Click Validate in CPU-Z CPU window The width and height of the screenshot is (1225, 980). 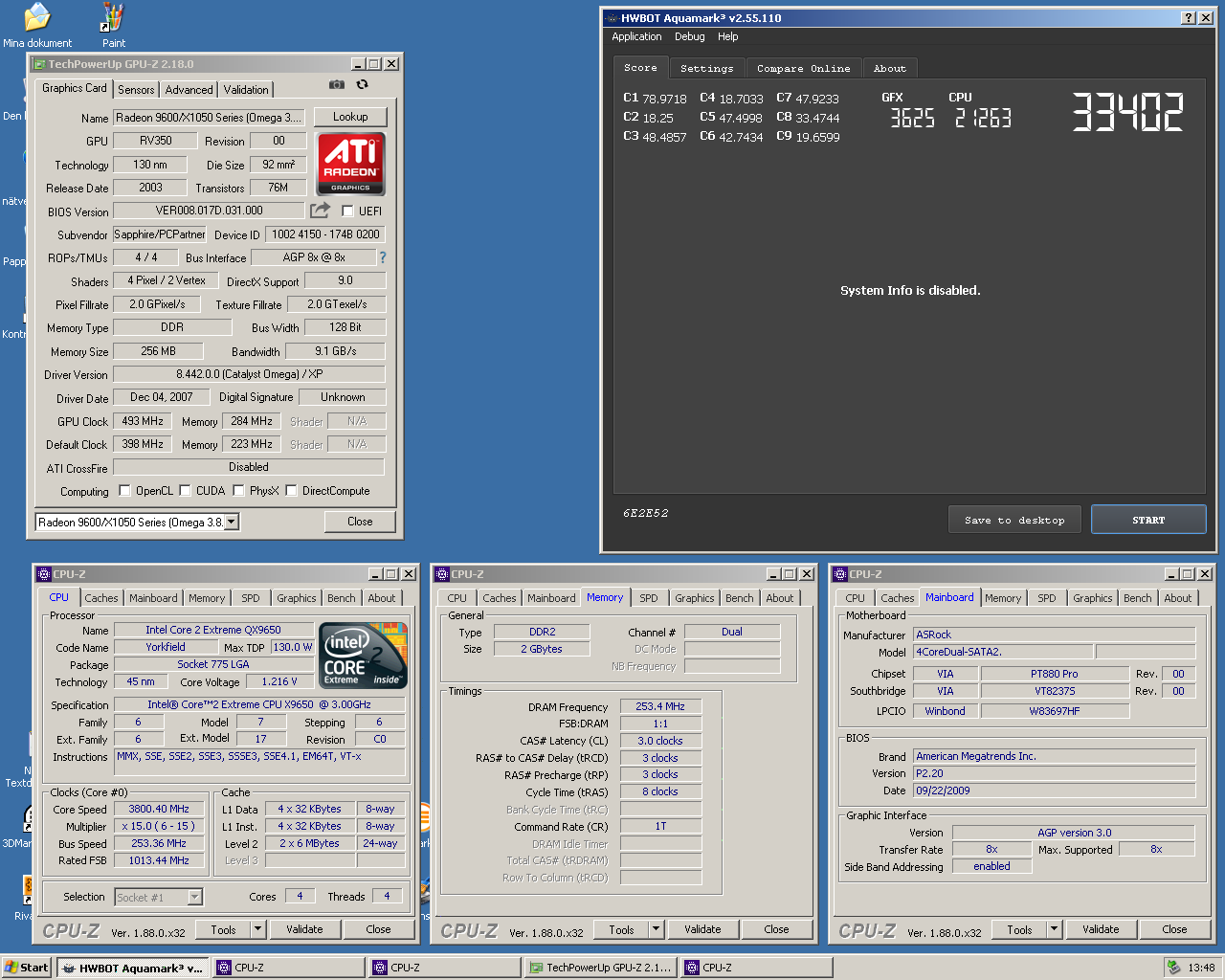(304, 929)
